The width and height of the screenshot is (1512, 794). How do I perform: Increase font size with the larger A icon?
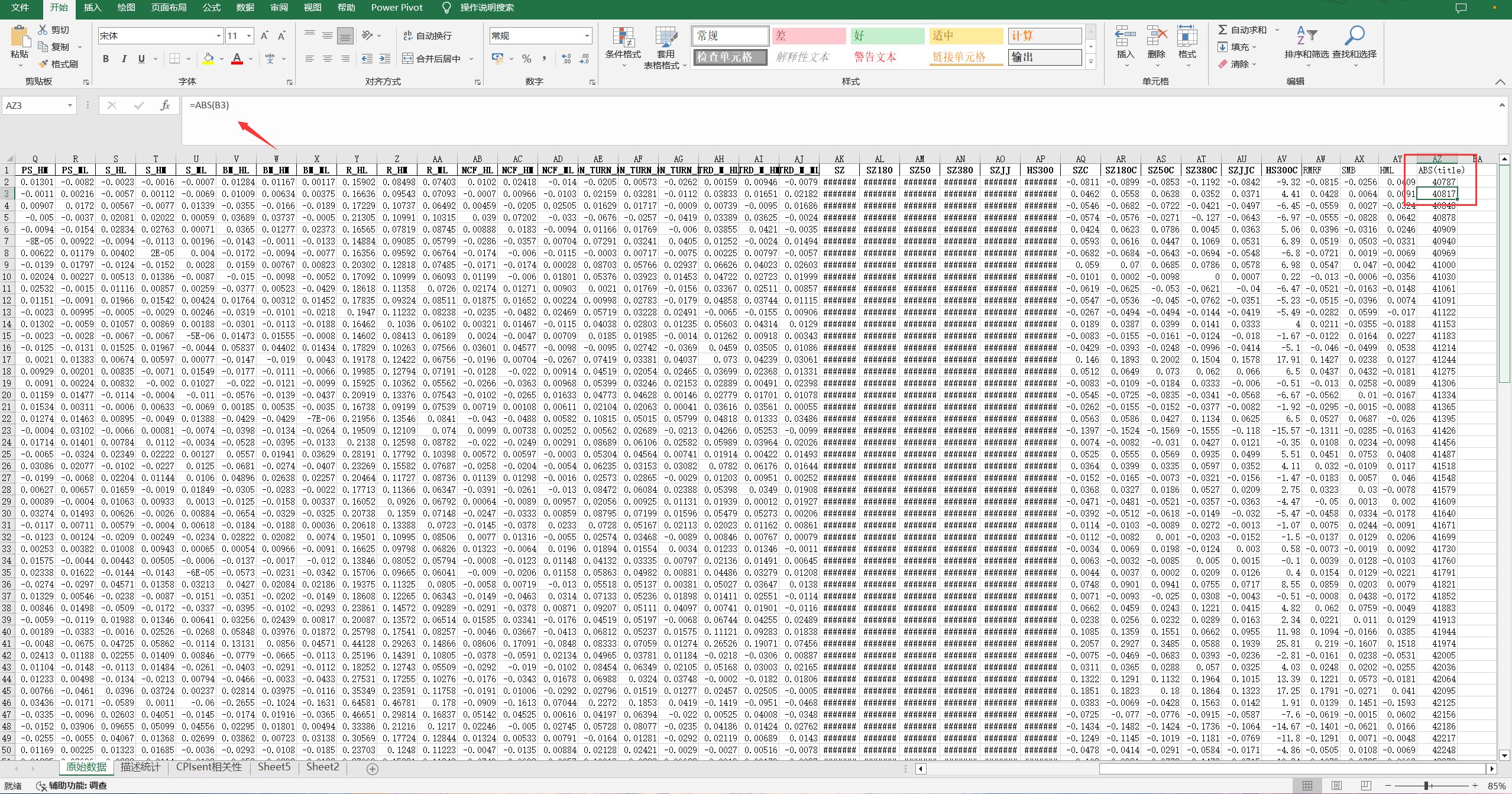pyautogui.click(x=264, y=35)
